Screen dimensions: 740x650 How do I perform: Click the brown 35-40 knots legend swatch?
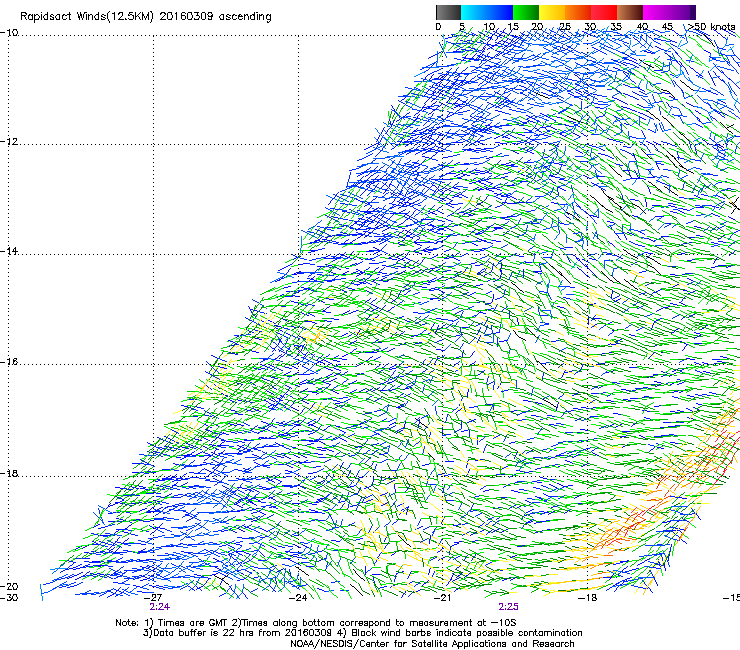pyautogui.click(x=630, y=12)
